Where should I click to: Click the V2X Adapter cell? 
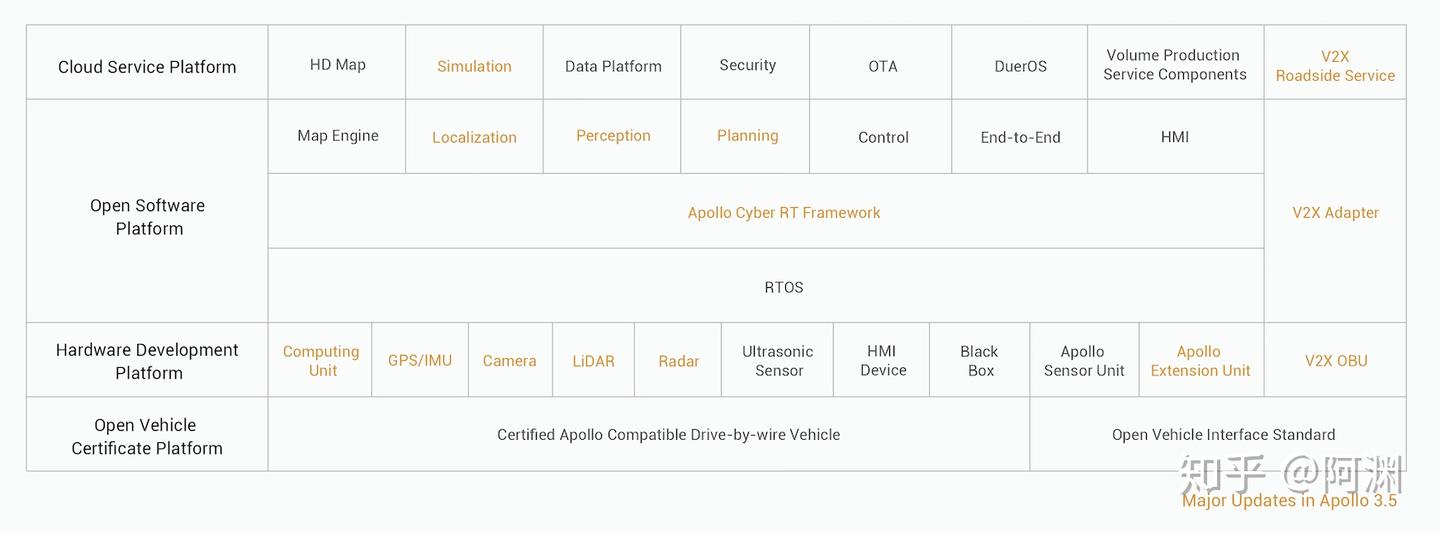click(1335, 212)
